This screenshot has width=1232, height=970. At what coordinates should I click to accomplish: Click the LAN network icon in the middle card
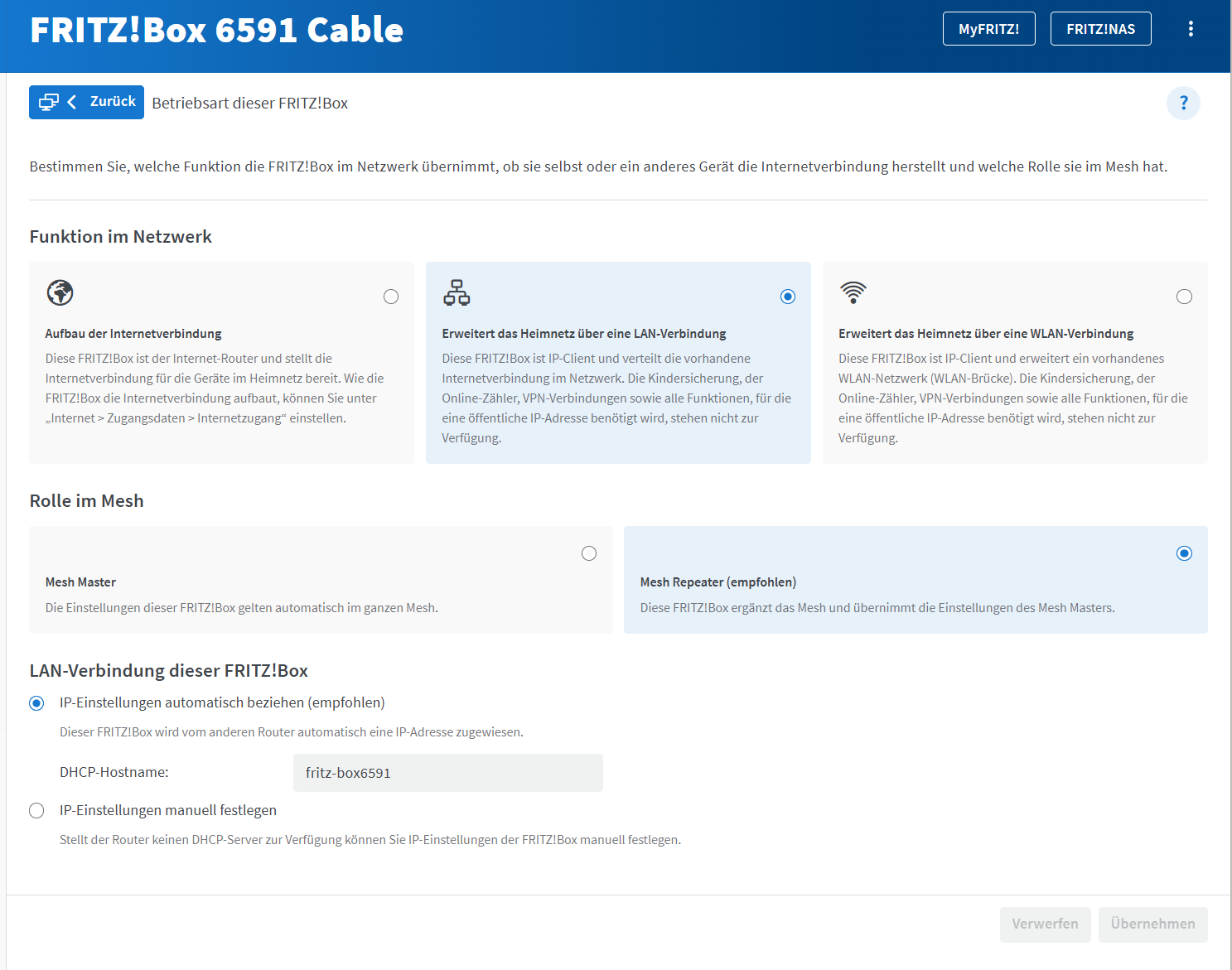(x=457, y=292)
